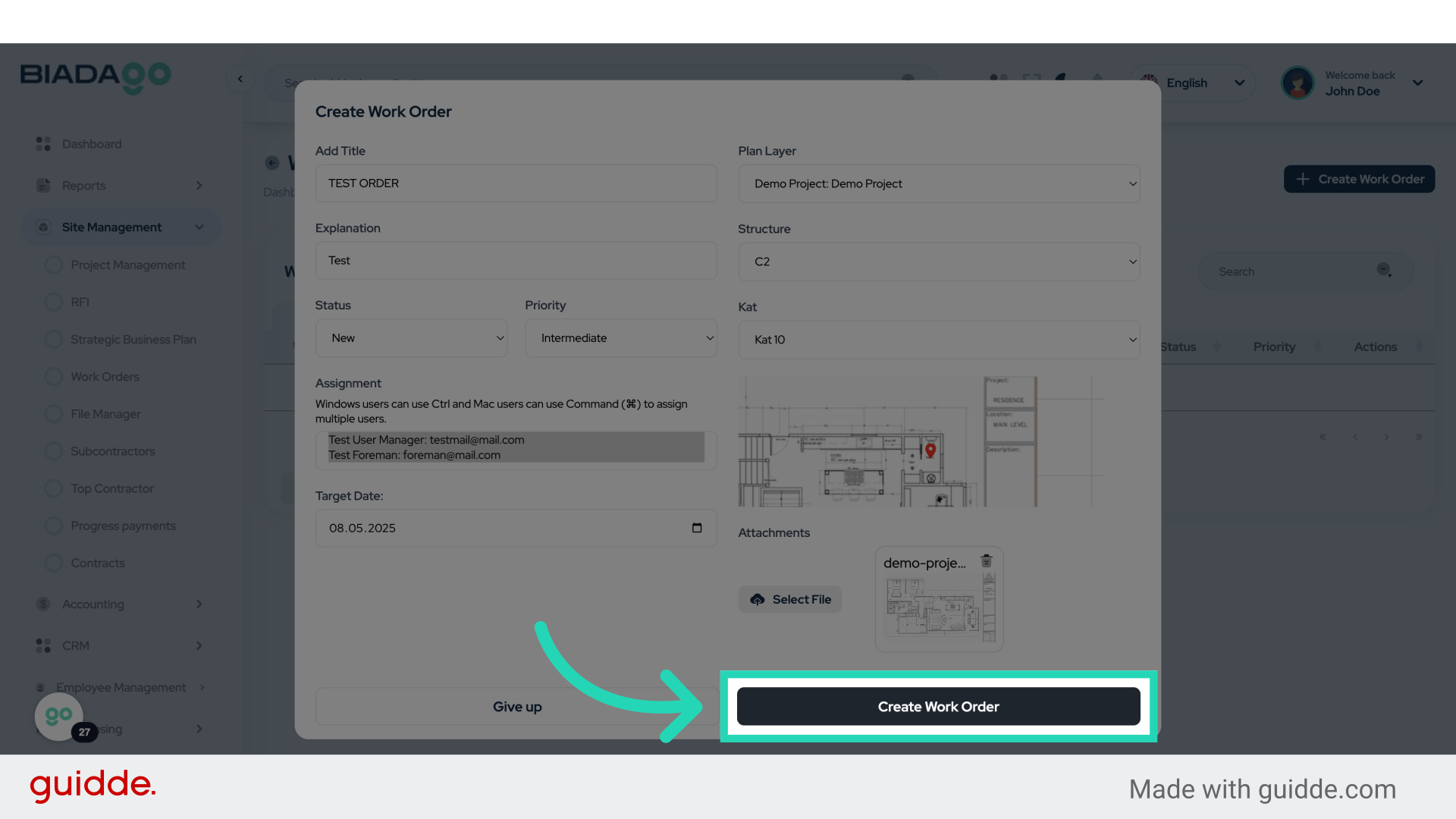The width and height of the screenshot is (1456, 819).
Task: Click the Accounting dollar icon
Action: (x=42, y=604)
